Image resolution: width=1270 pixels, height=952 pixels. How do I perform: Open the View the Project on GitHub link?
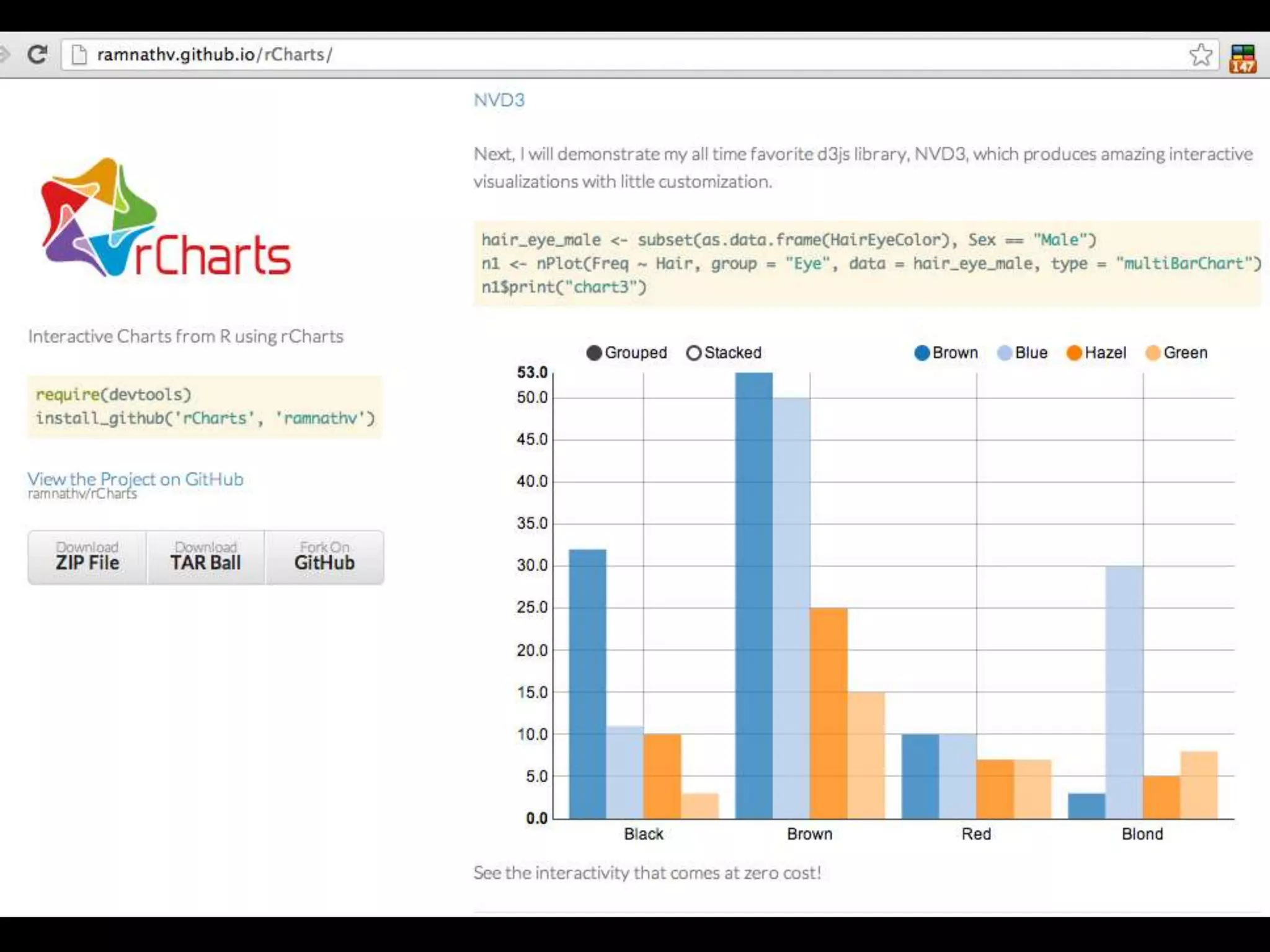tap(135, 479)
